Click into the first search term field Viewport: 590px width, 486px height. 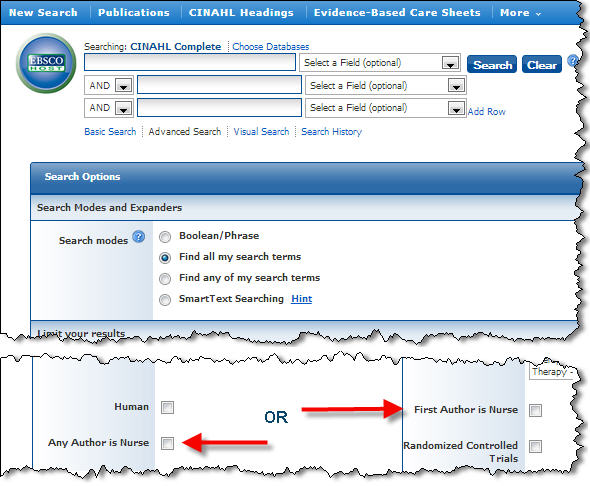[x=190, y=62]
